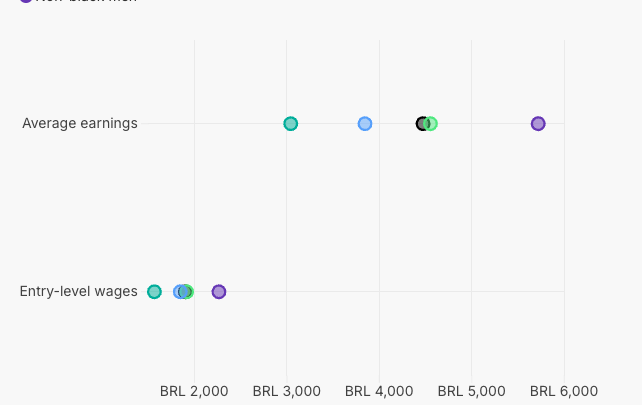The width and height of the screenshot is (642, 405).
Task: Click the blue dot on Average earnings row
Action: 365,124
